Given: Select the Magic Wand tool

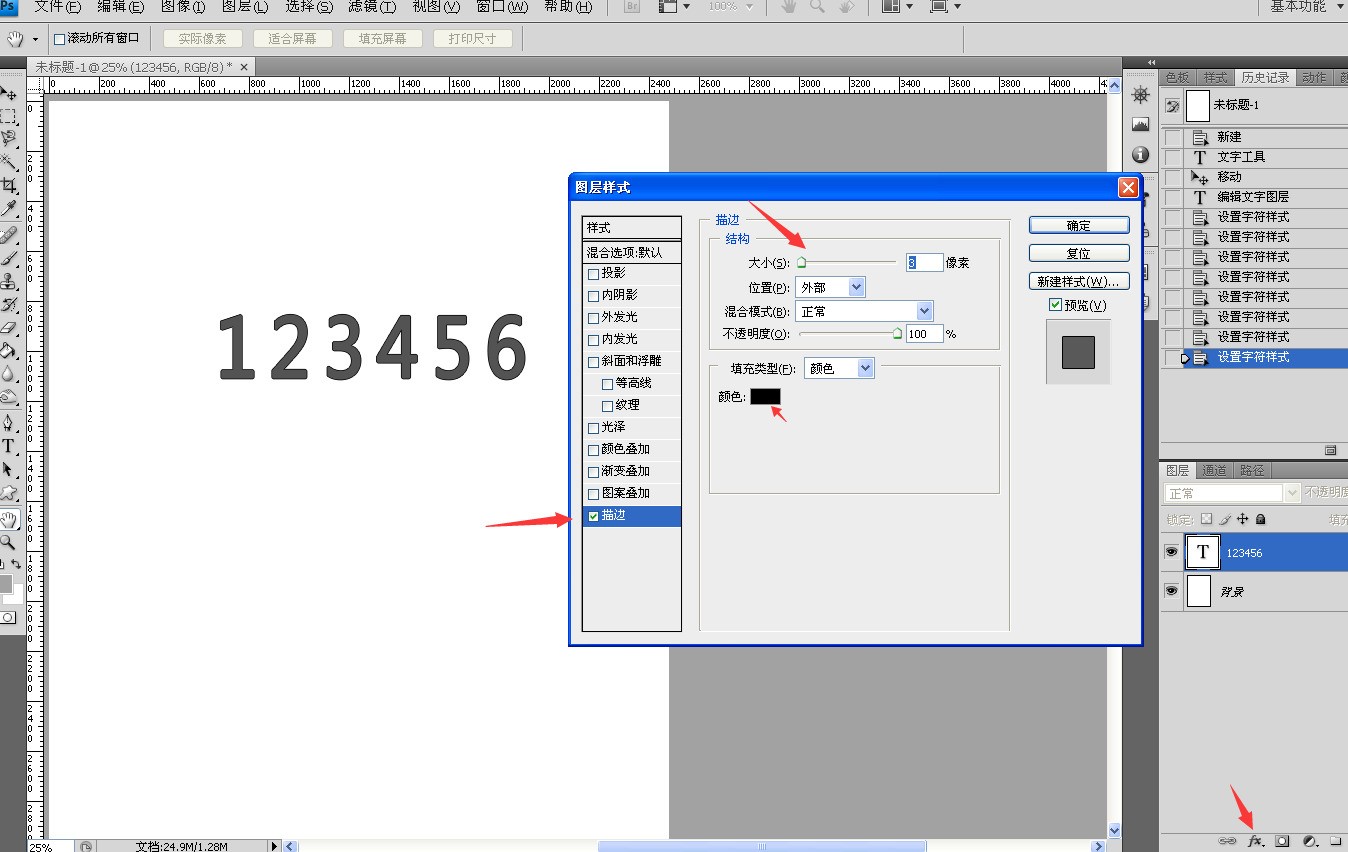Looking at the screenshot, I should 8,162.
